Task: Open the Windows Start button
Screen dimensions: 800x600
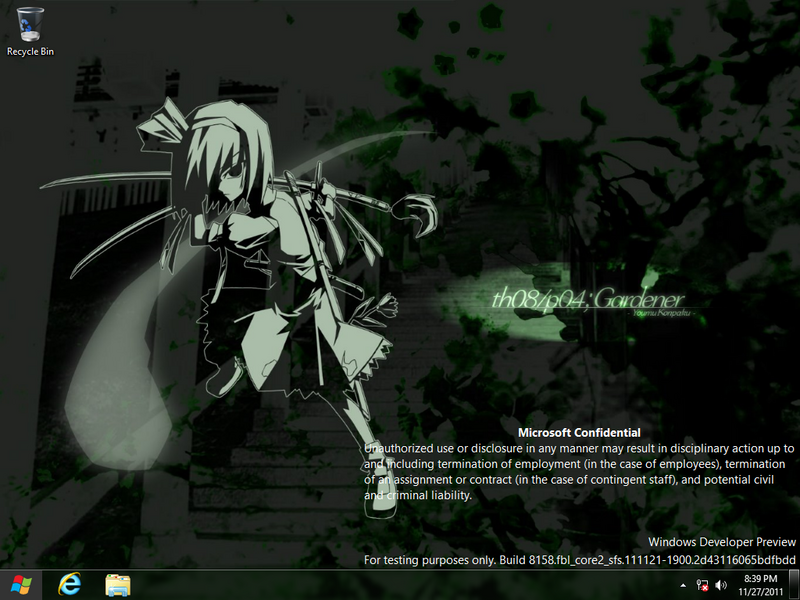Action: click(21, 585)
